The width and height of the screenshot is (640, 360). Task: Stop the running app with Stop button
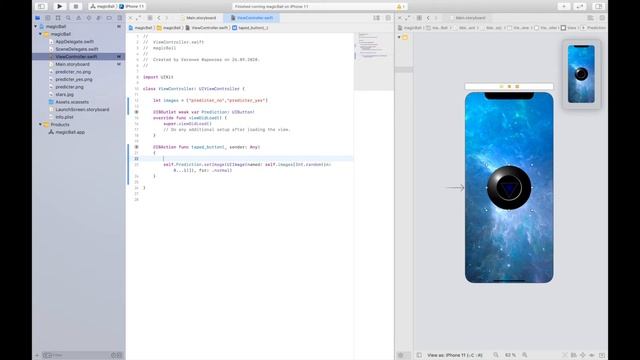point(76,6)
